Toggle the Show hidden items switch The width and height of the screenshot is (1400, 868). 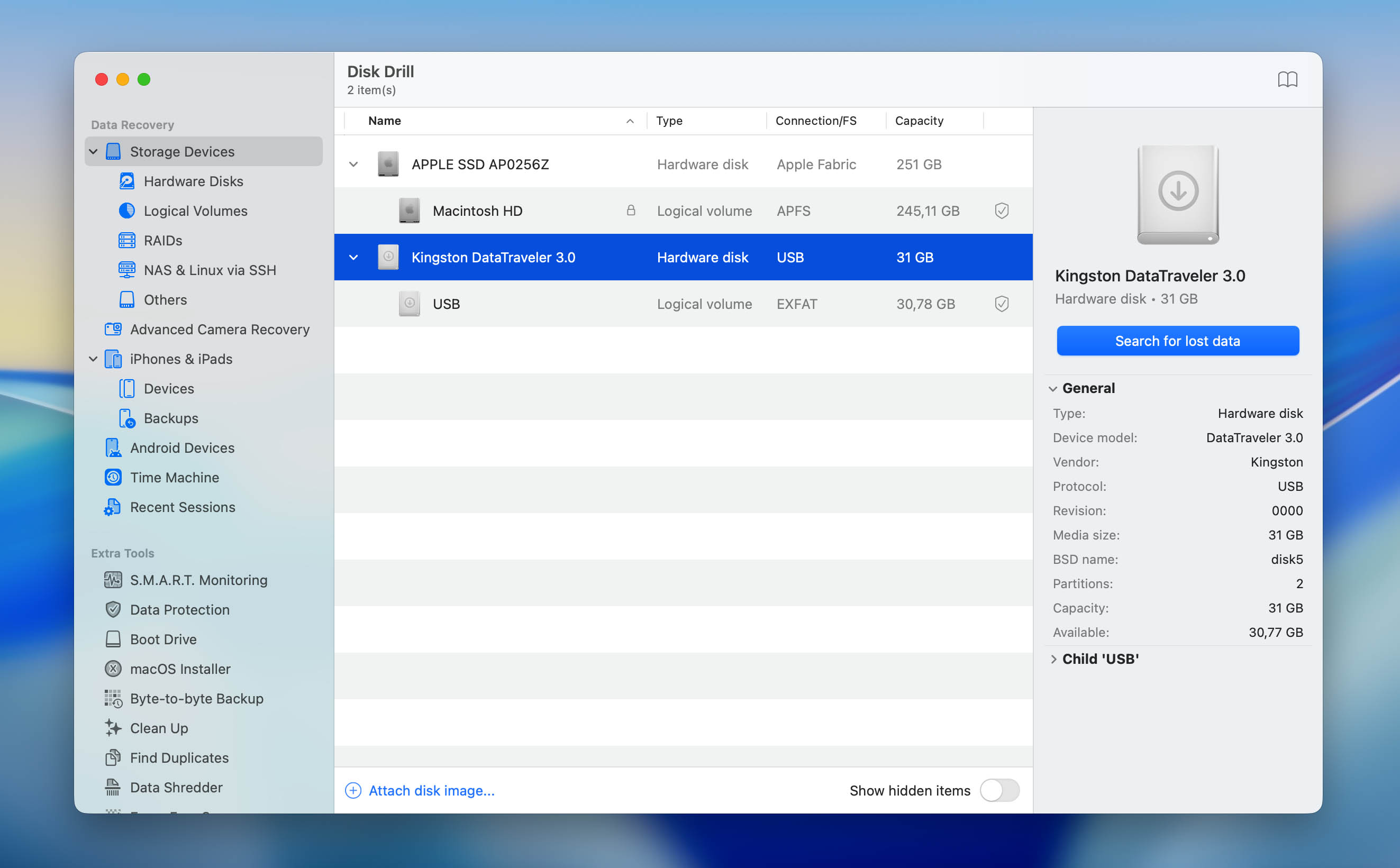coord(999,790)
